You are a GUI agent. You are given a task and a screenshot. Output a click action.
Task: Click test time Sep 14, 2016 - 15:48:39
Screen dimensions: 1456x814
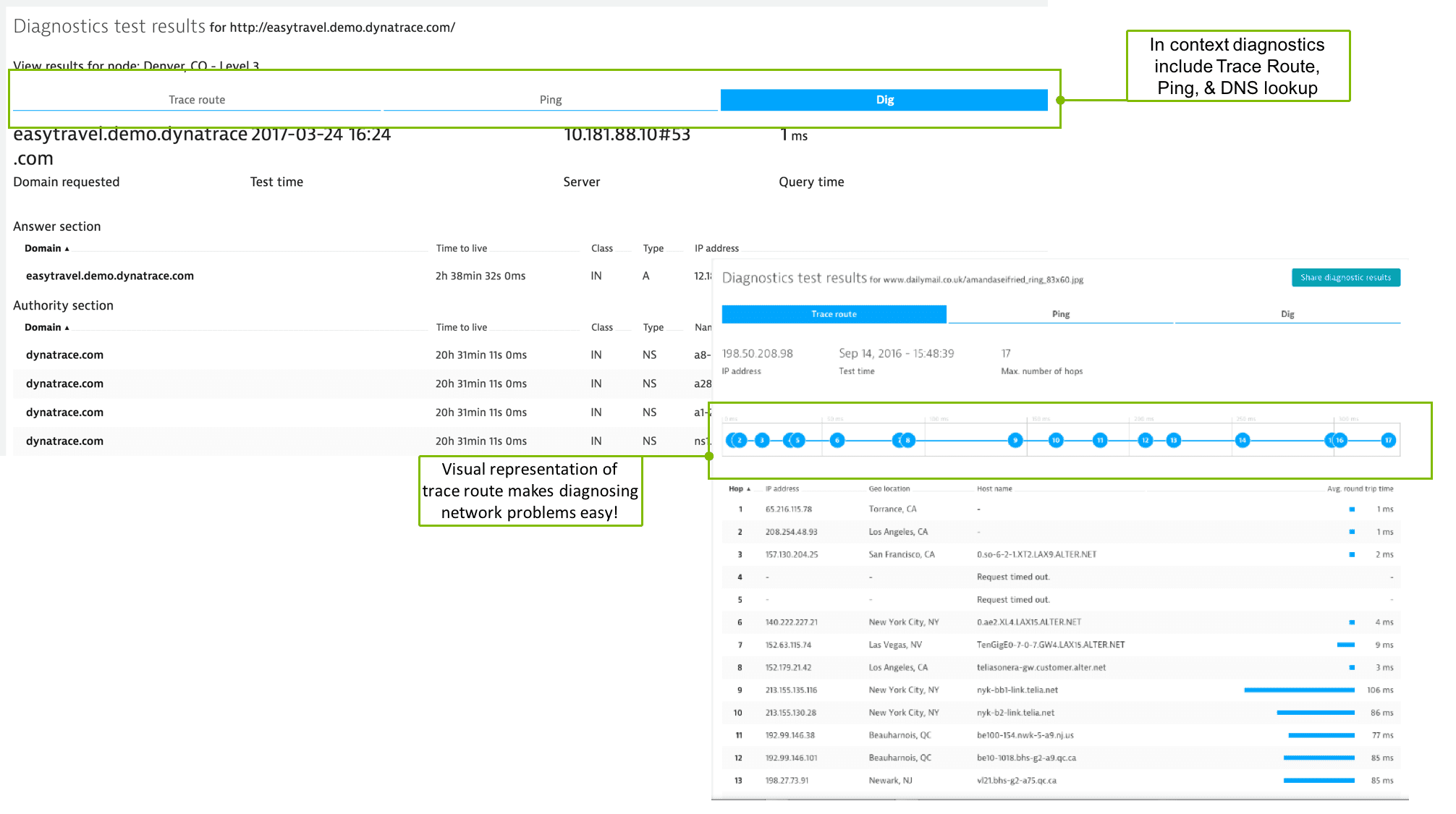click(x=897, y=353)
